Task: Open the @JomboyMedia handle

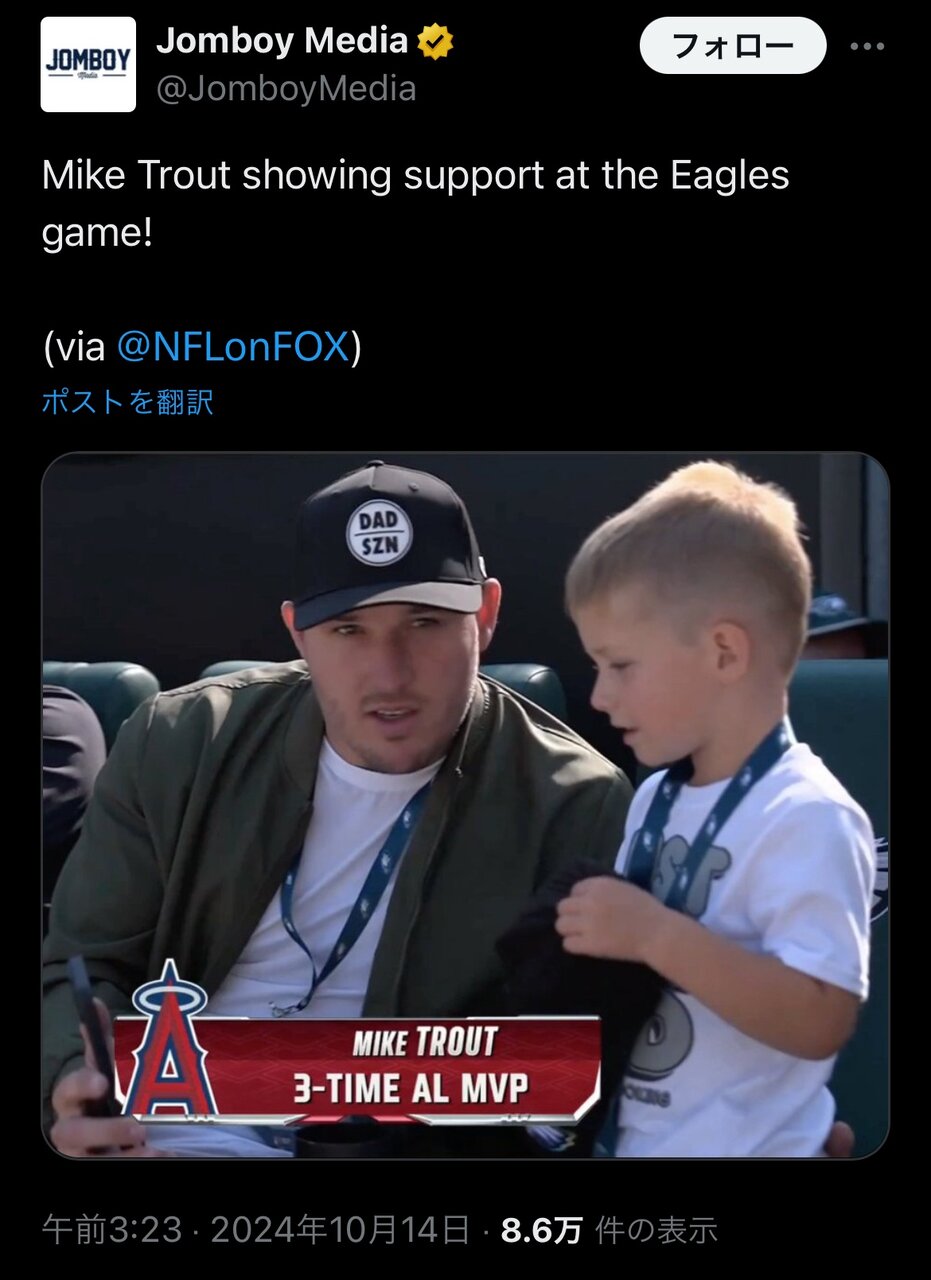Action: [286, 89]
